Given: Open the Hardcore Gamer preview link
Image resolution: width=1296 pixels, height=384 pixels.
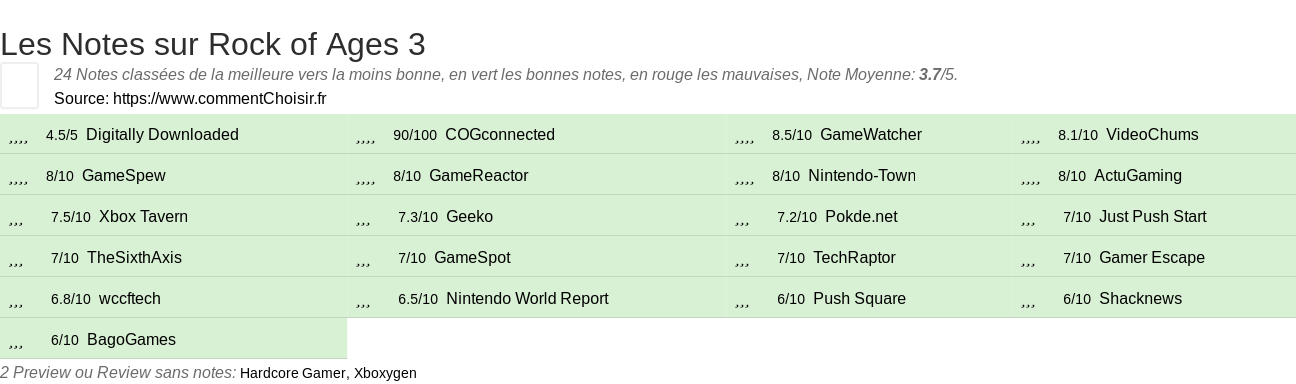Looking at the screenshot, I should click(x=293, y=373).
